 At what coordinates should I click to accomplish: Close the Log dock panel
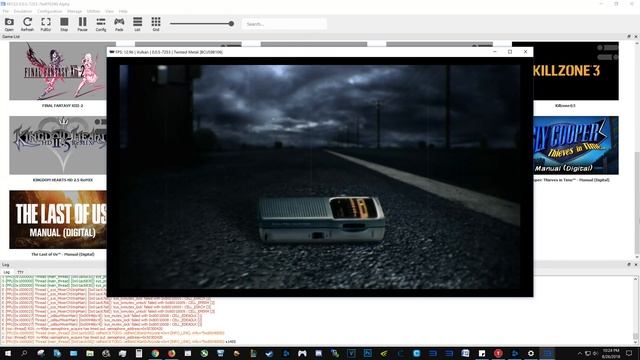[x=636, y=264]
